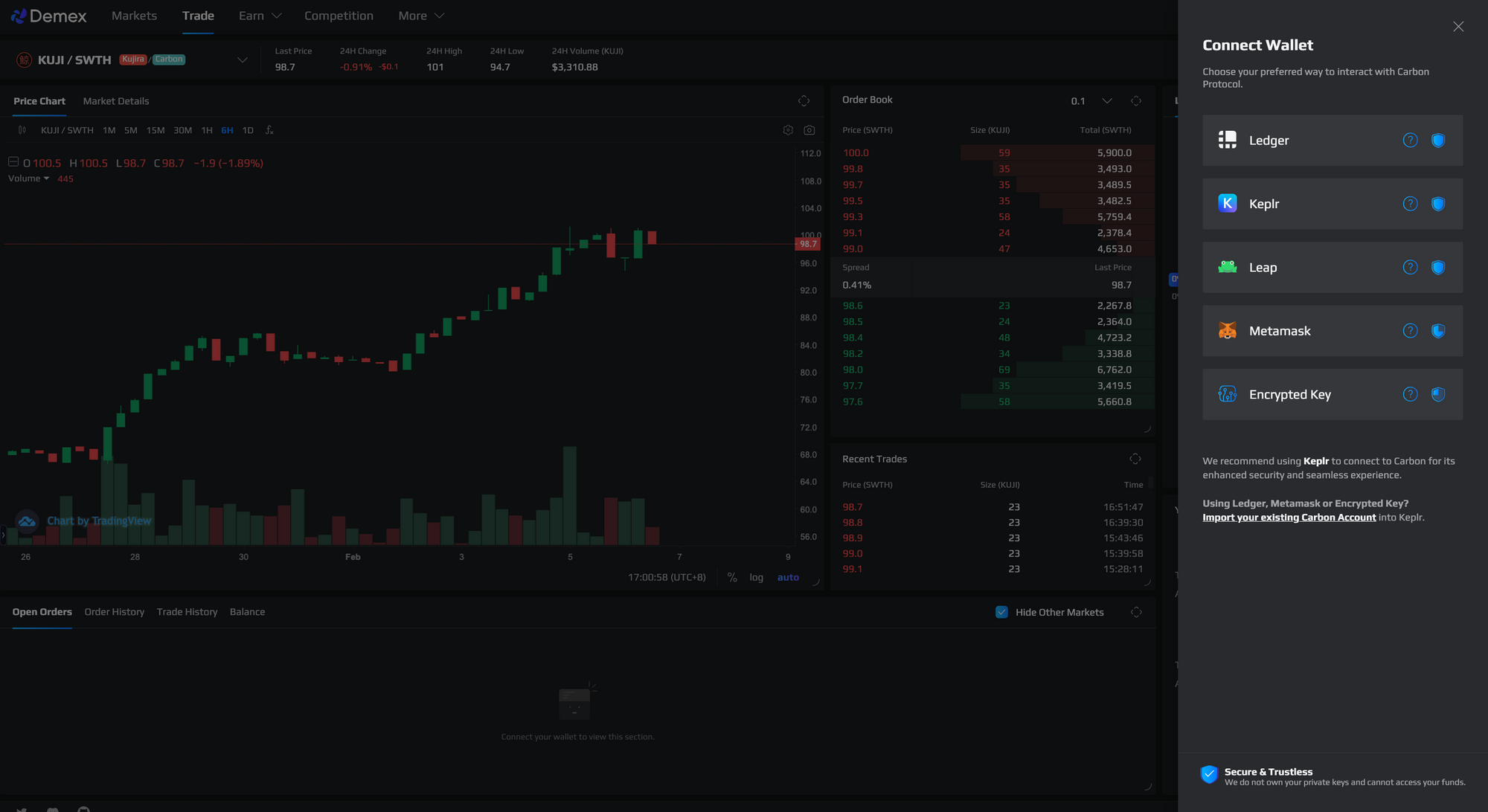Open help info for Metamask

pyautogui.click(x=1410, y=331)
